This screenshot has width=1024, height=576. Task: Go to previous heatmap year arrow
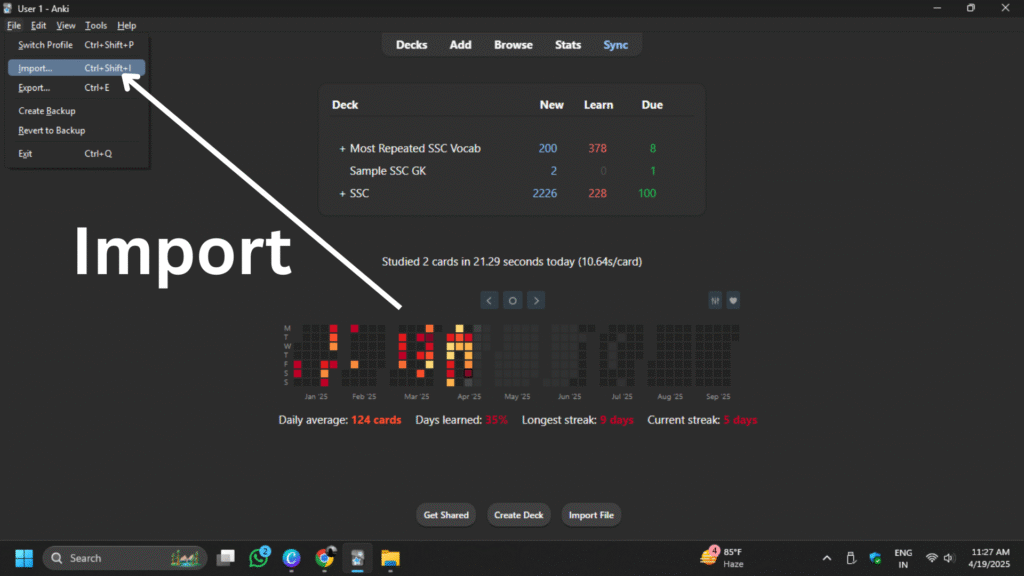tap(489, 300)
